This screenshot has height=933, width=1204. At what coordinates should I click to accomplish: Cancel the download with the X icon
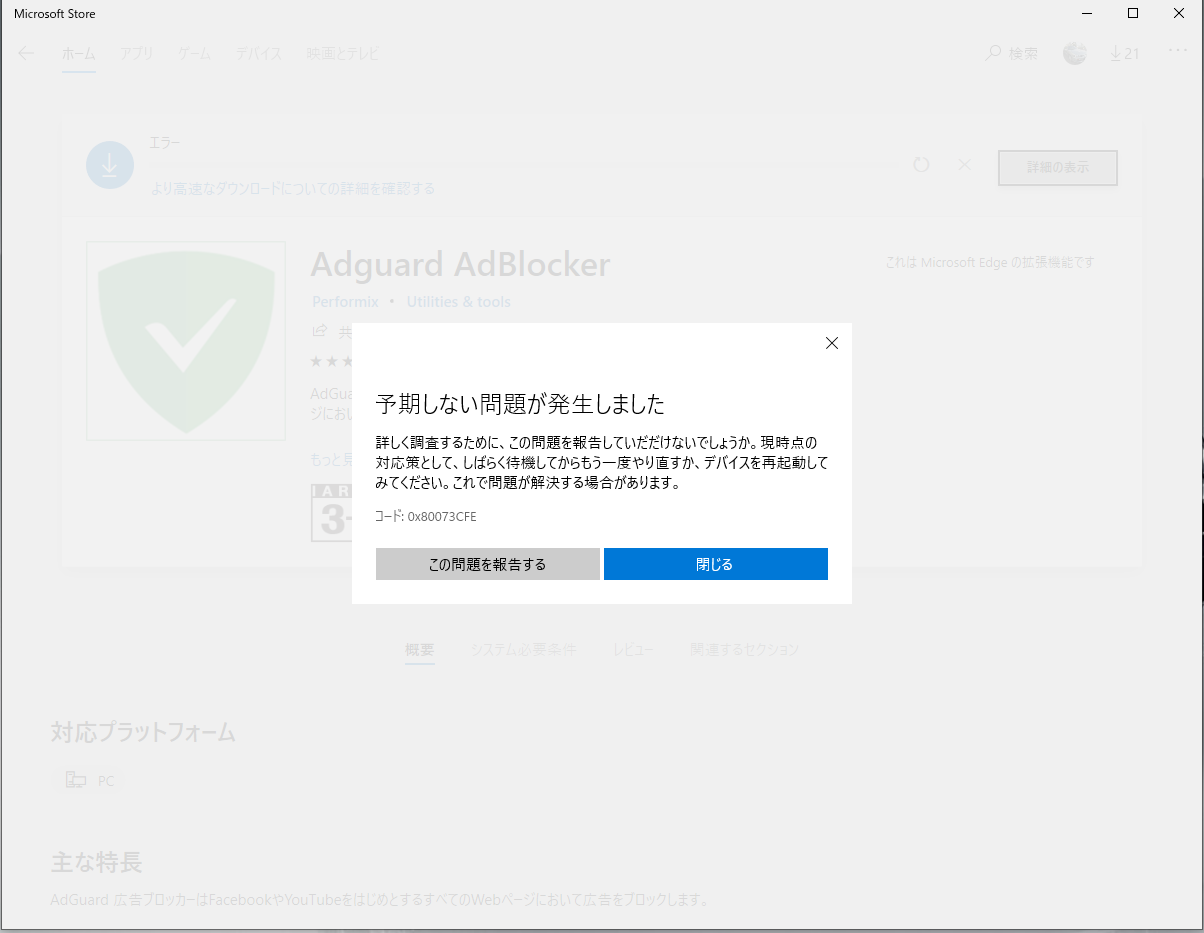pos(964,165)
